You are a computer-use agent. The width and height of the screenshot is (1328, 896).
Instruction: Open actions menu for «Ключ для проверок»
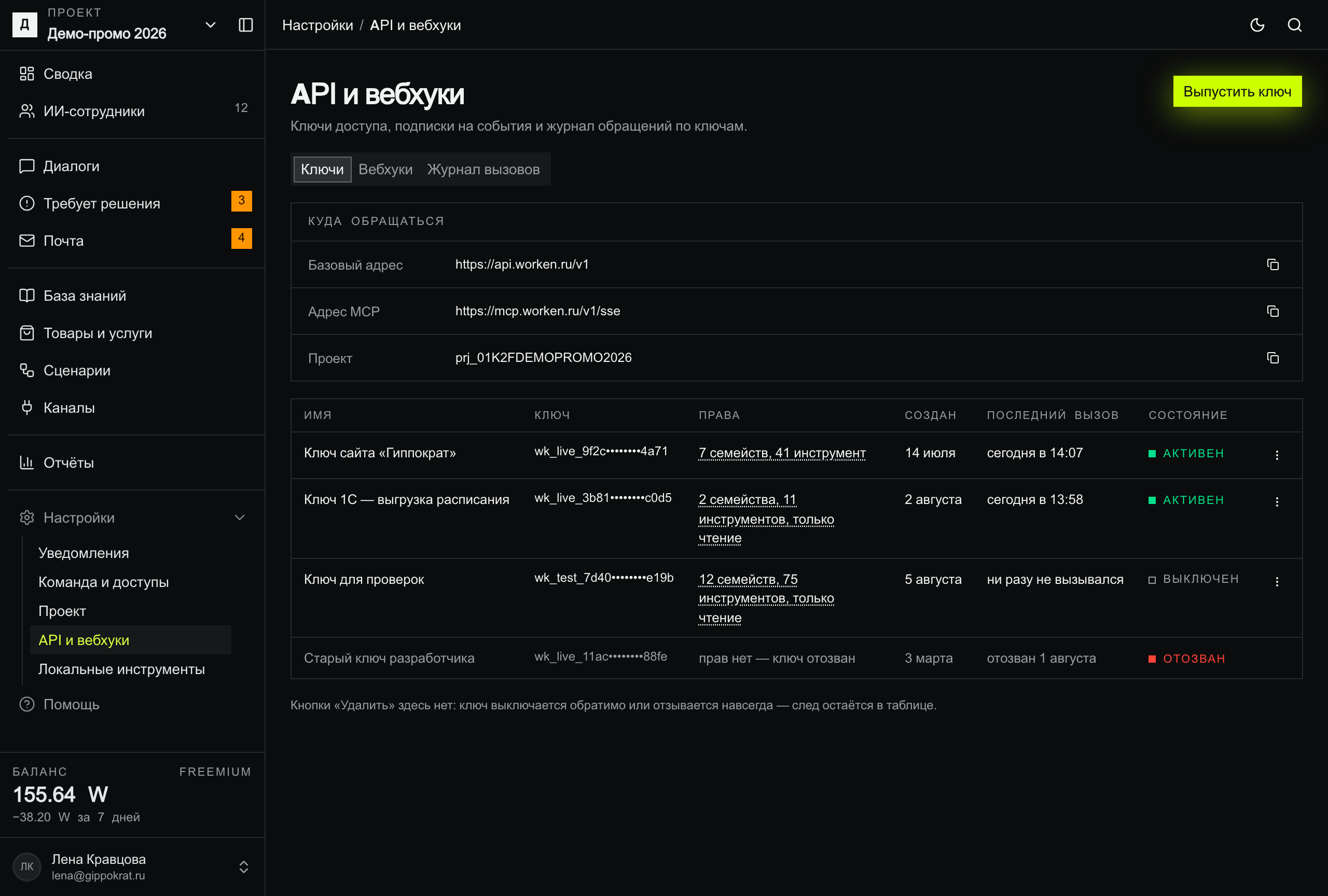(x=1277, y=581)
